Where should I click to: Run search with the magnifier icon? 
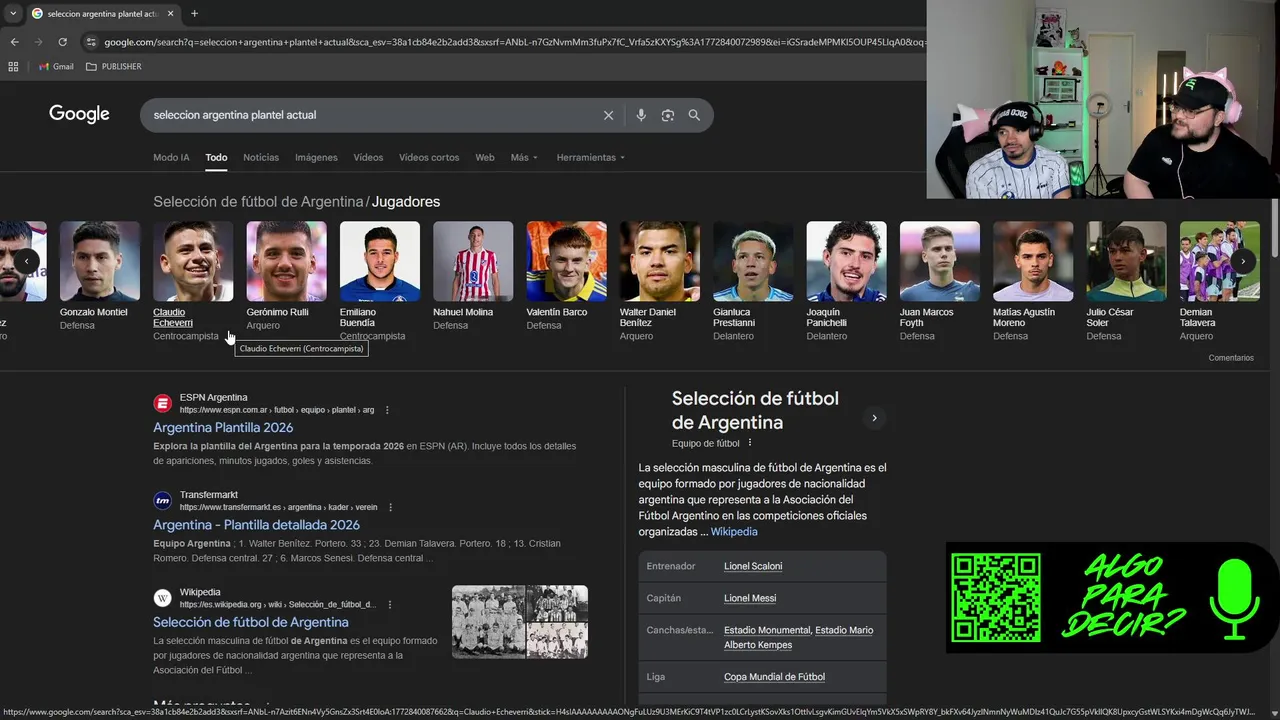pos(694,115)
